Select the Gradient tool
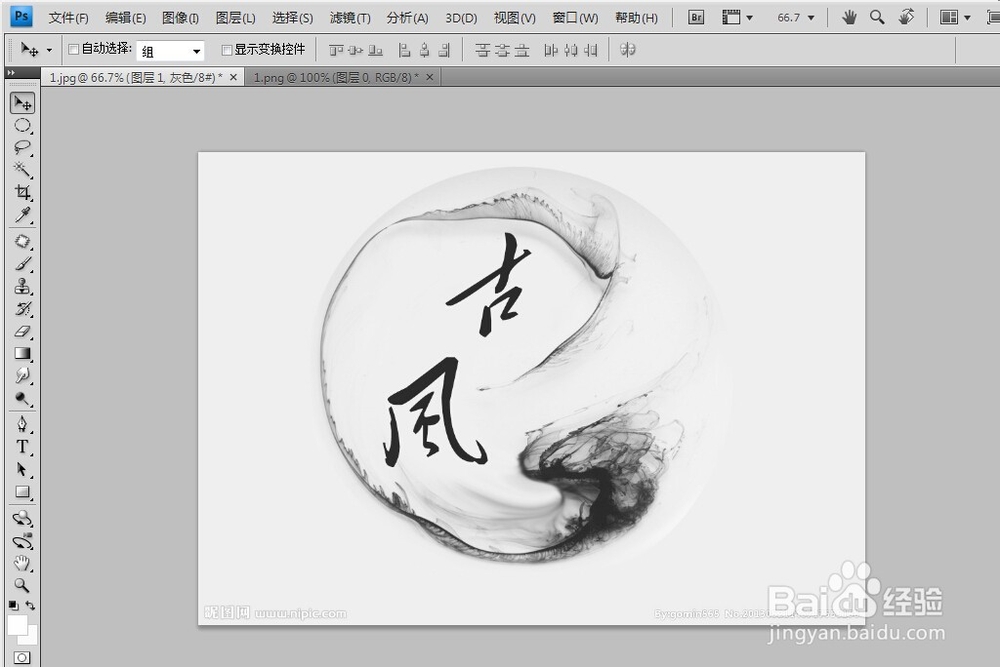 23,353
